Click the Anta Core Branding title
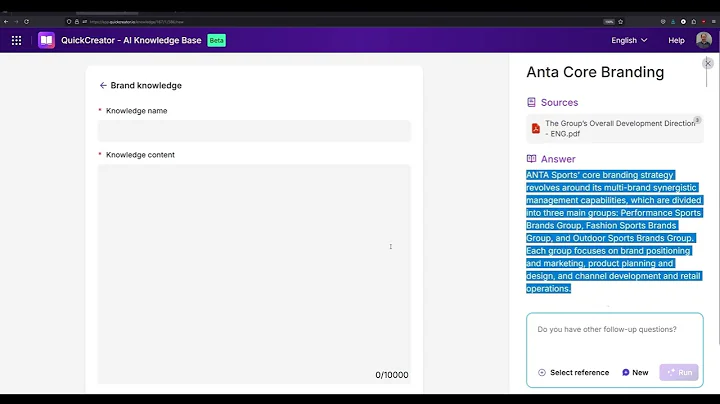The image size is (720, 404). coord(595,72)
